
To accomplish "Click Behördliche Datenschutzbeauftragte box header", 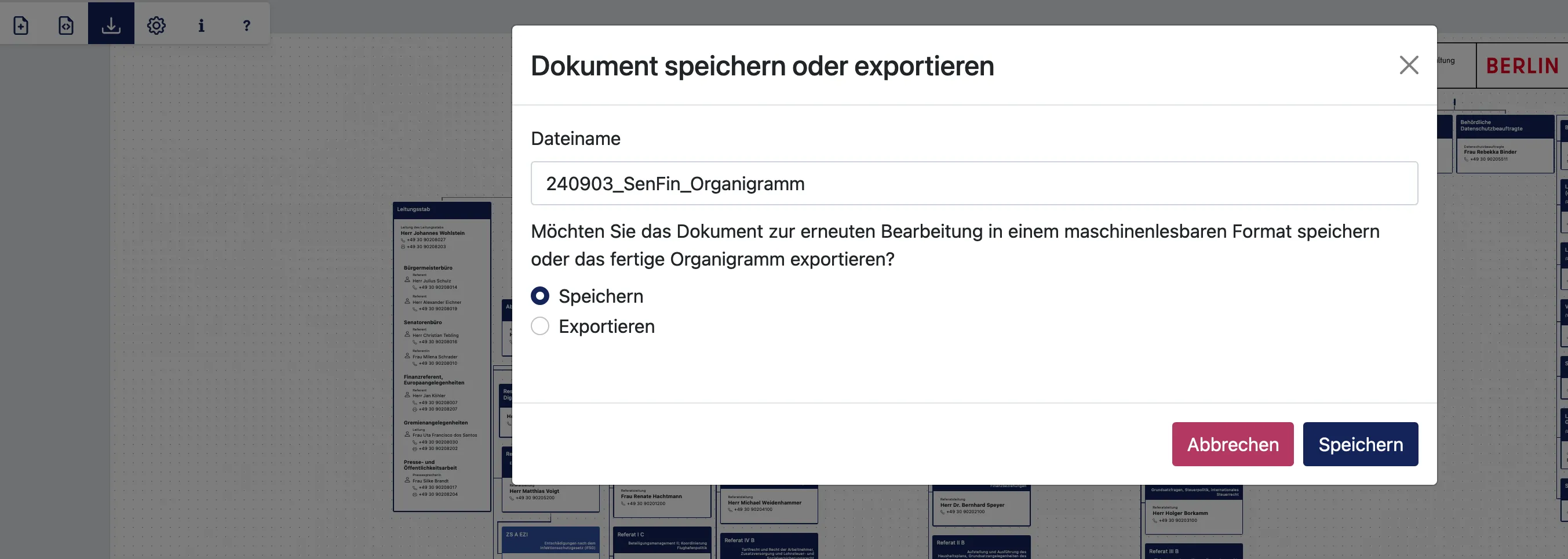I will 1505,126.
